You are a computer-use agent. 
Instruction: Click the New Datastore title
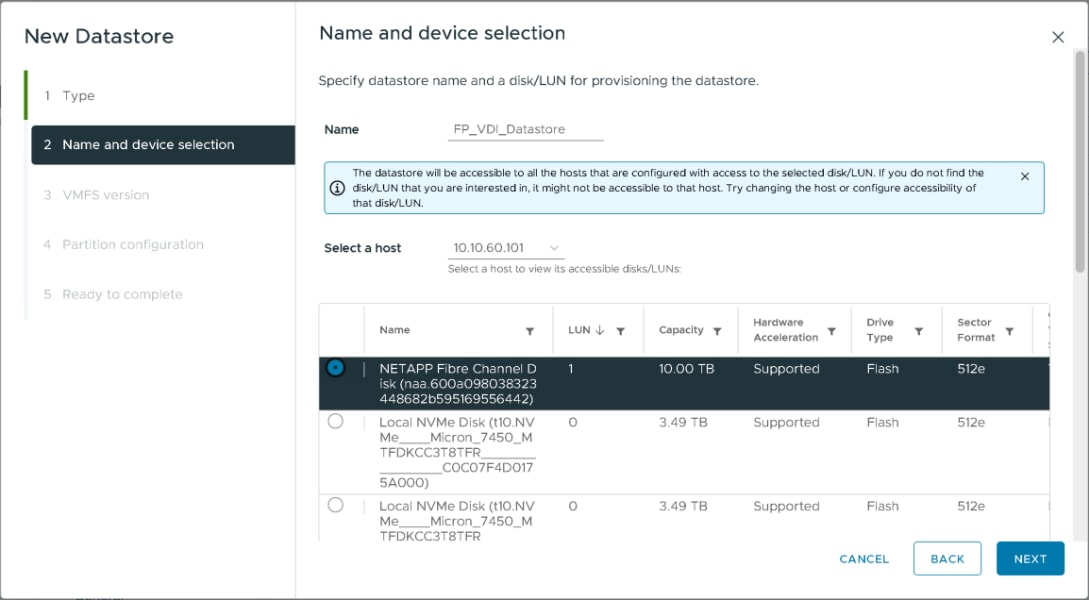tap(99, 36)
